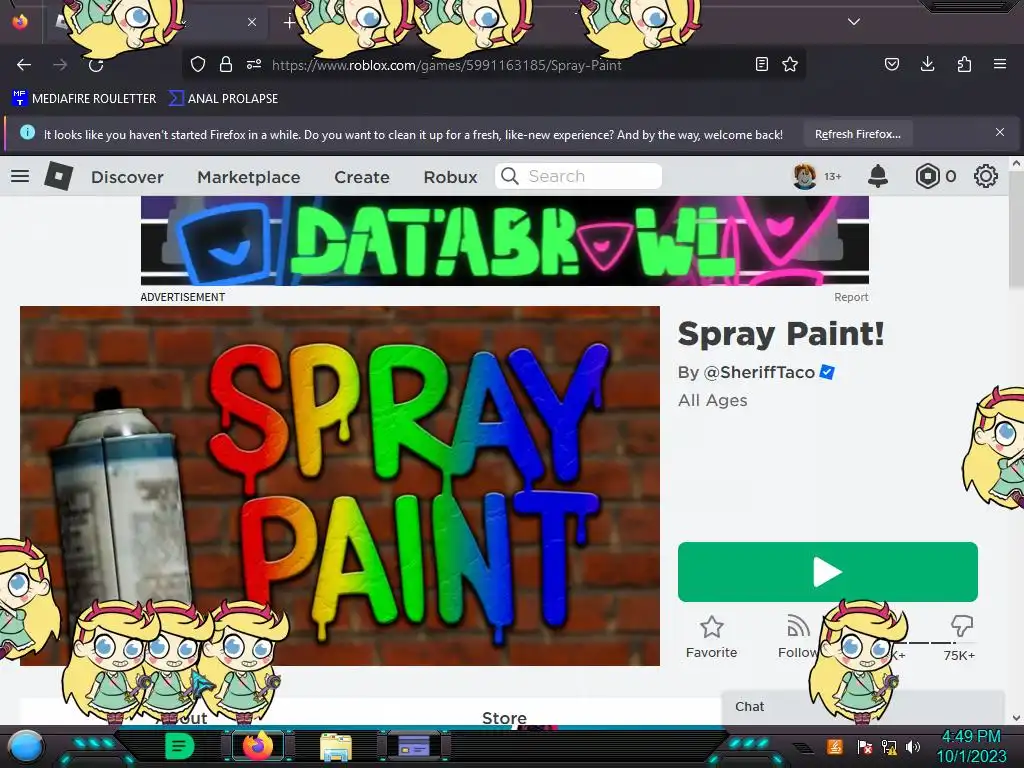Viewport: 1024px width, 768px height.
Task: Open the user avatar profile icon
Action: [x=805, y=176]
